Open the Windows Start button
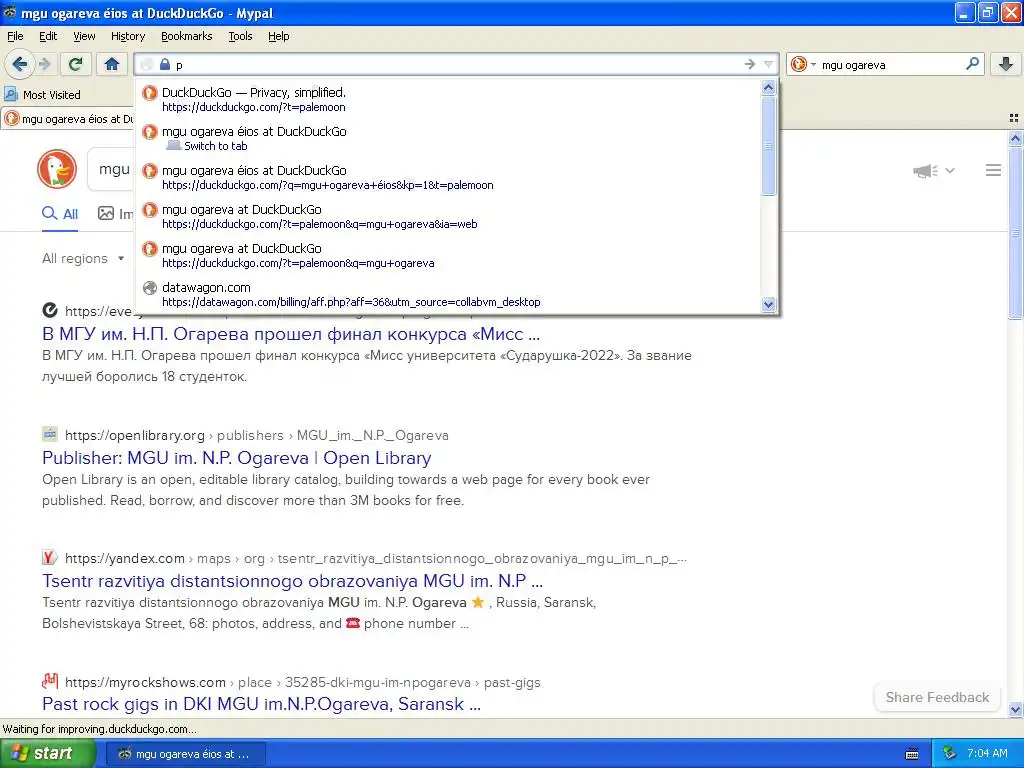This screenshot has height=768, width=1024. pyautogui.click(x=47, y=754)
